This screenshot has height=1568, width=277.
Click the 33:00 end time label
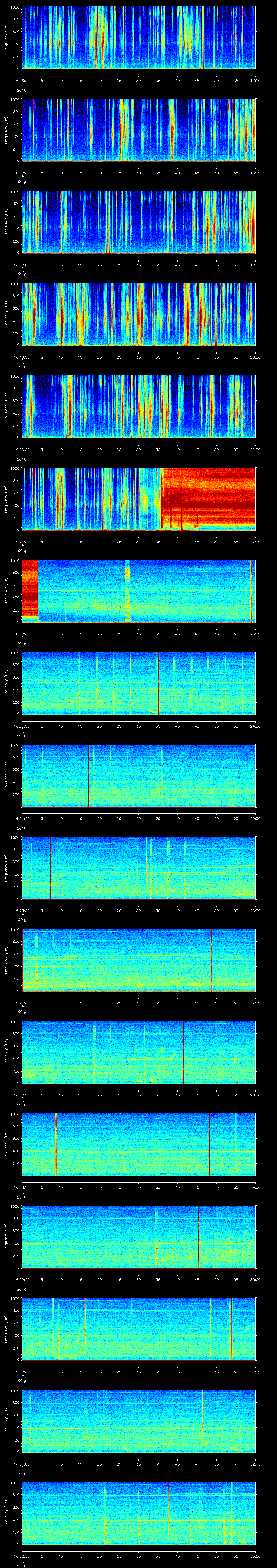(255, 1555)
